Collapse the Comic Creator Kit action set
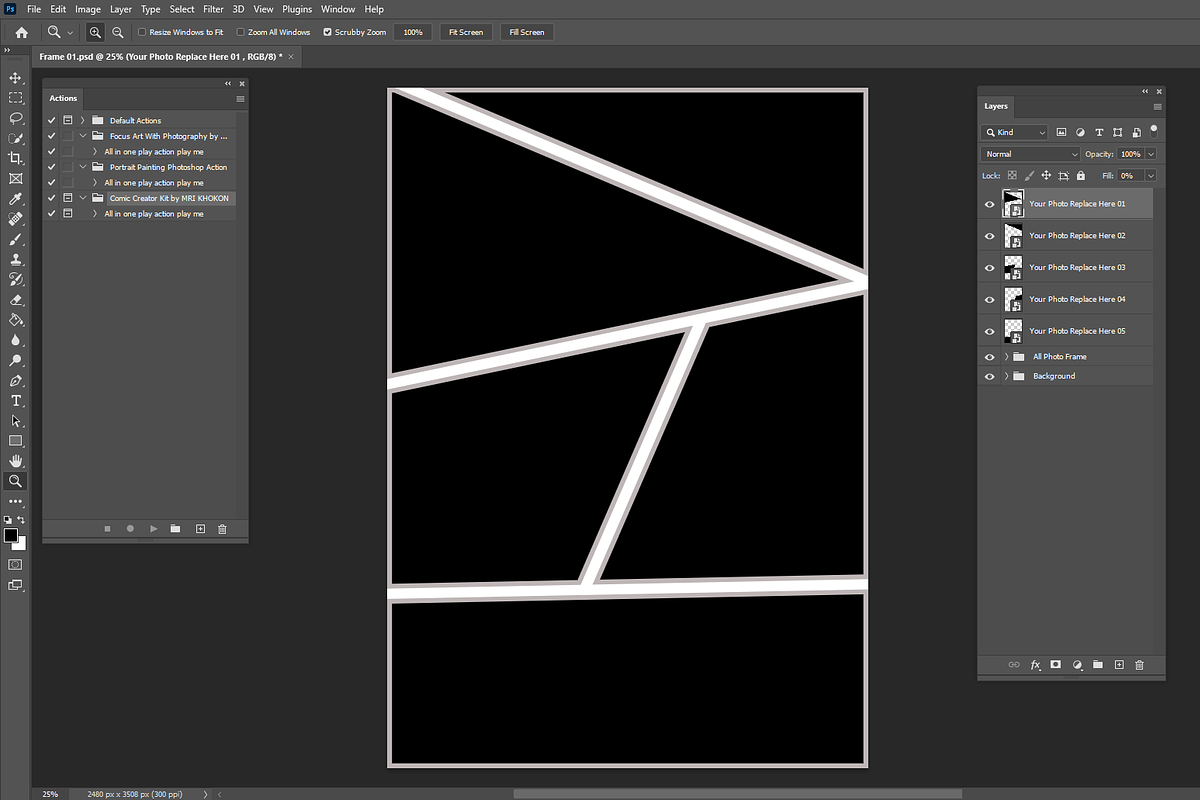Screen dimensions: 1200x800 click(83, 198)
